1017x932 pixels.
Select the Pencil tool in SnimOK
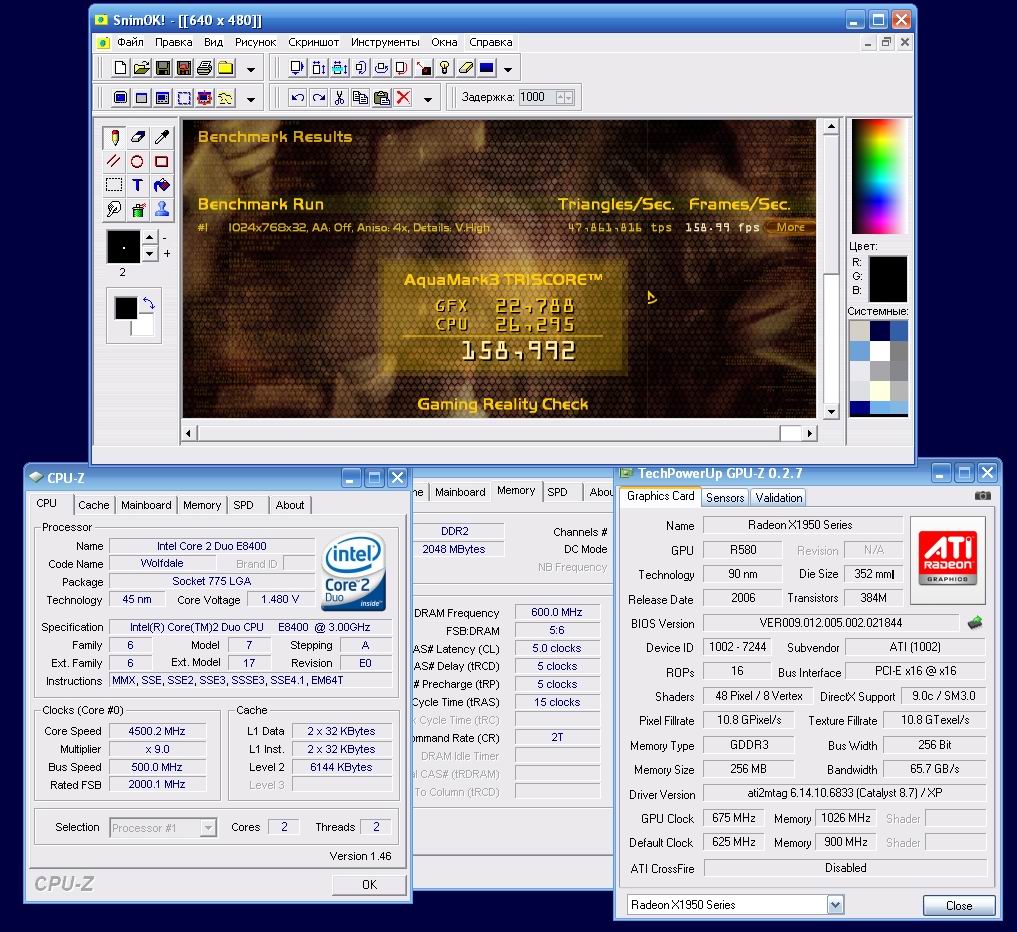[114, 137]
